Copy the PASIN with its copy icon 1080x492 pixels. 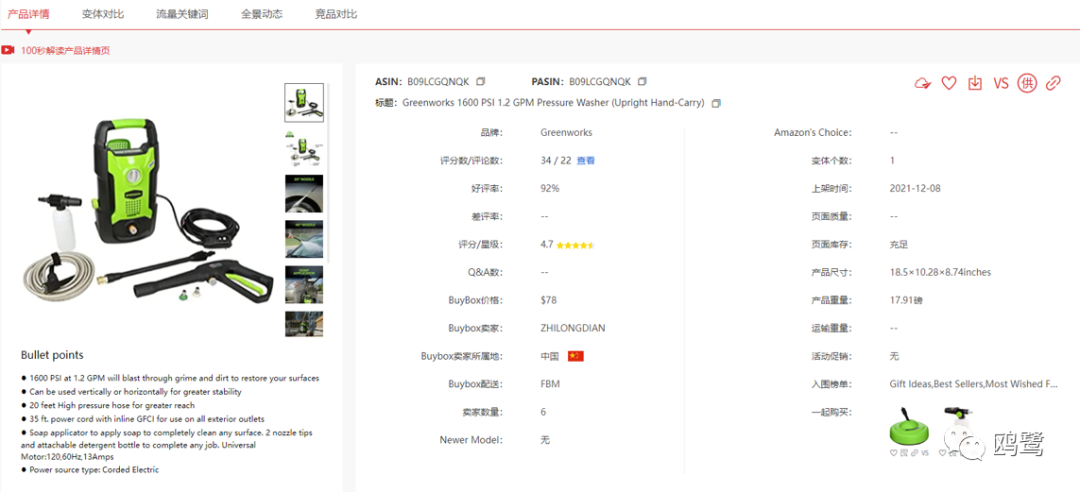(642, 81)
